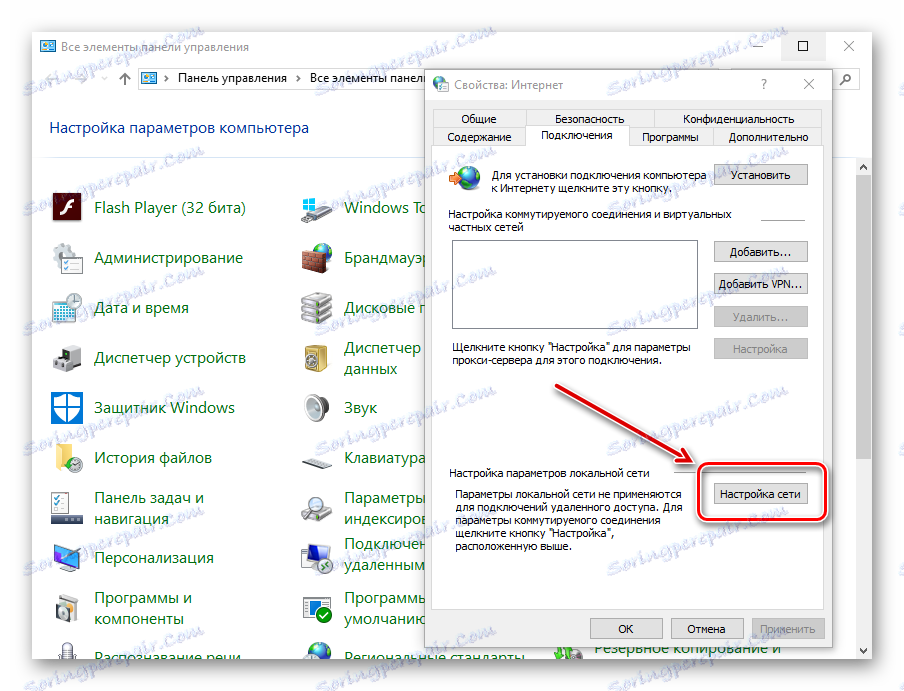Click the Control Panel icon in address bar
This screenshot has width=904, height=691.
[x=149, y=78]
